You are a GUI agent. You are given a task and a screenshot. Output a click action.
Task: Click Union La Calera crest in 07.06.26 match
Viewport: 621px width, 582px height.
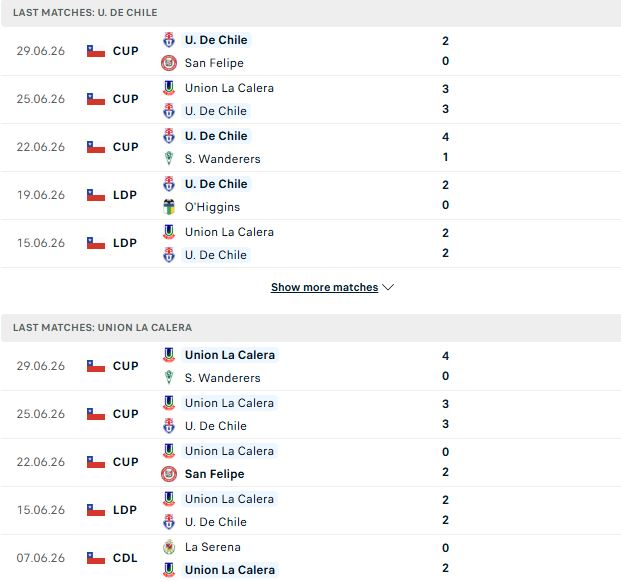(x=169, y=570)
